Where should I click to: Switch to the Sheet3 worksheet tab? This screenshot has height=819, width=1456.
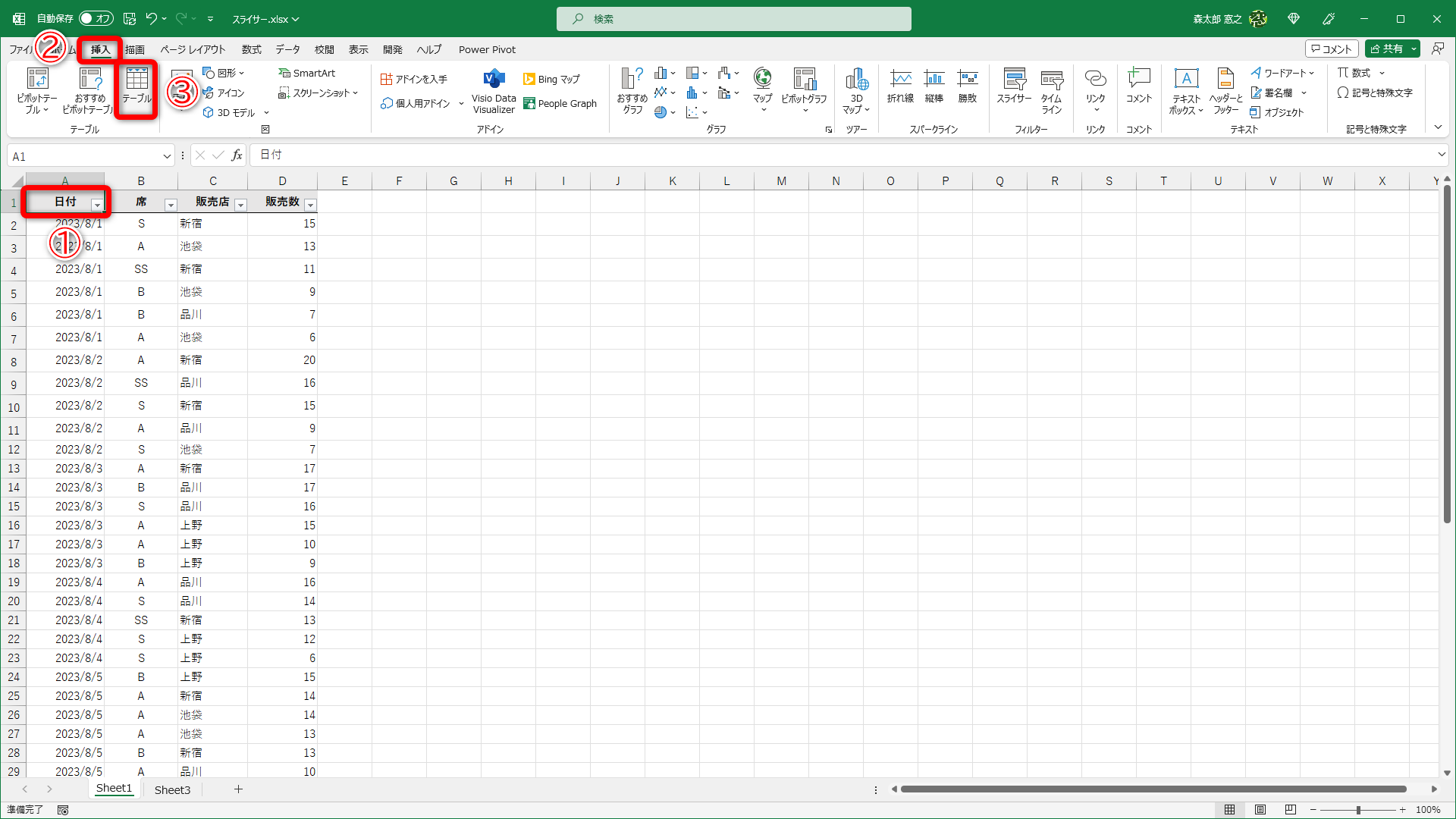pos(172,789)
